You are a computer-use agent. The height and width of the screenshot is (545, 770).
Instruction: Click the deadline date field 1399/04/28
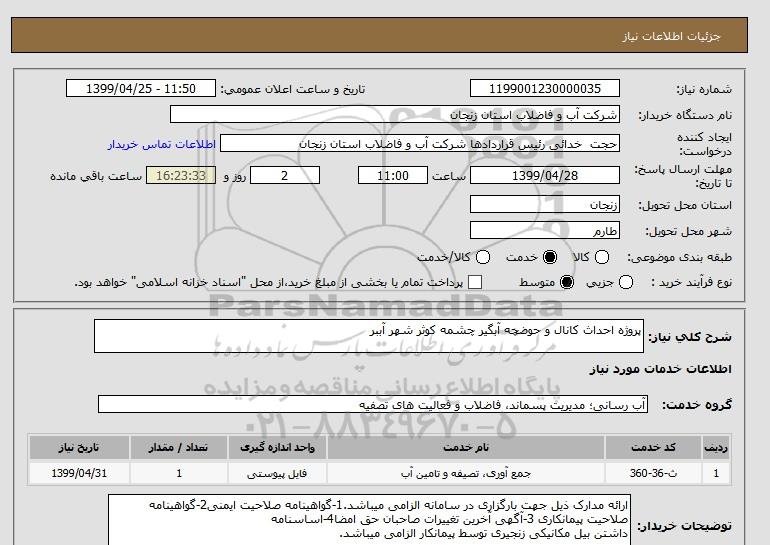click(x=545, y=175)
